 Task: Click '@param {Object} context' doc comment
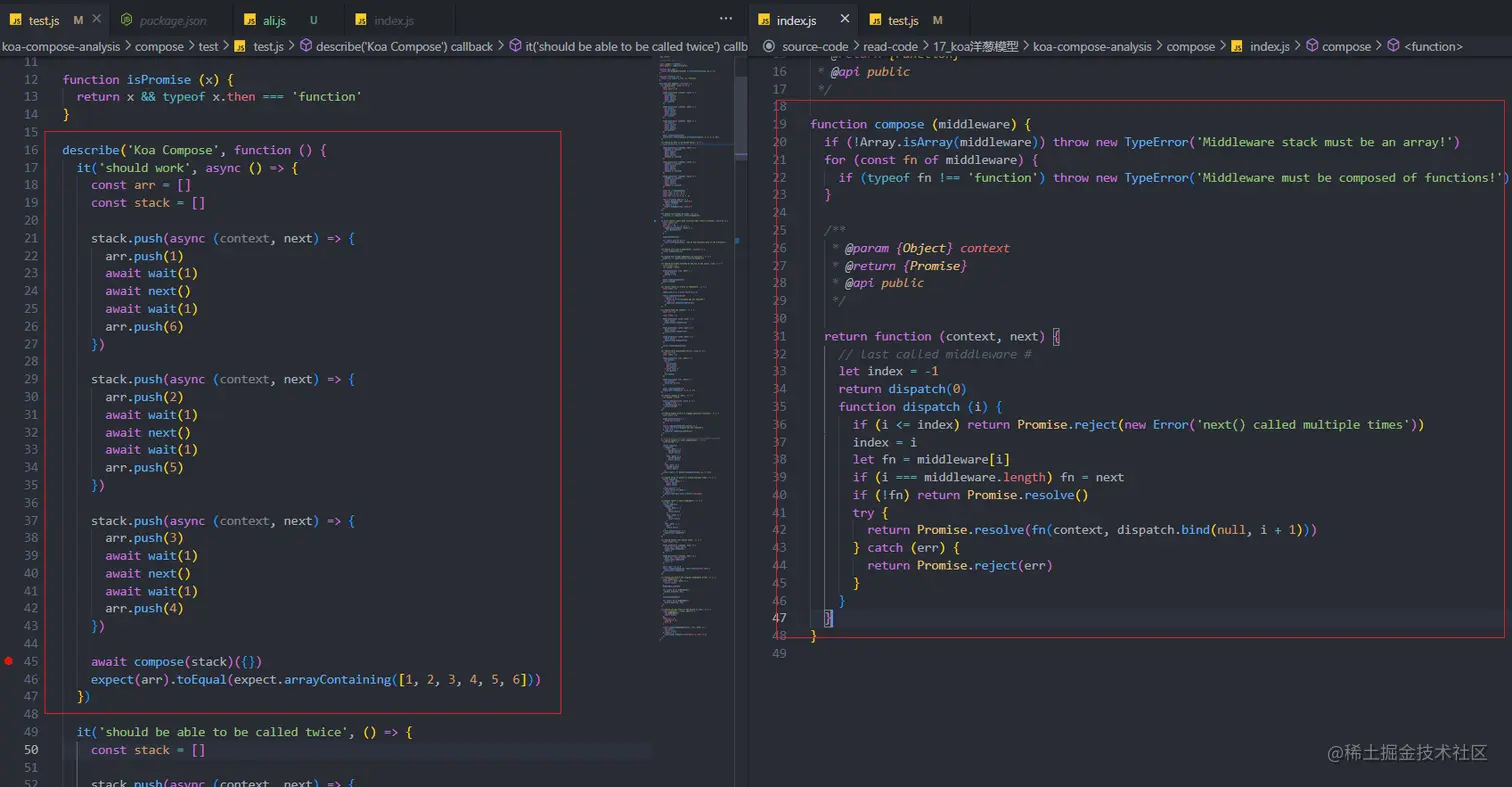(928, 248)
